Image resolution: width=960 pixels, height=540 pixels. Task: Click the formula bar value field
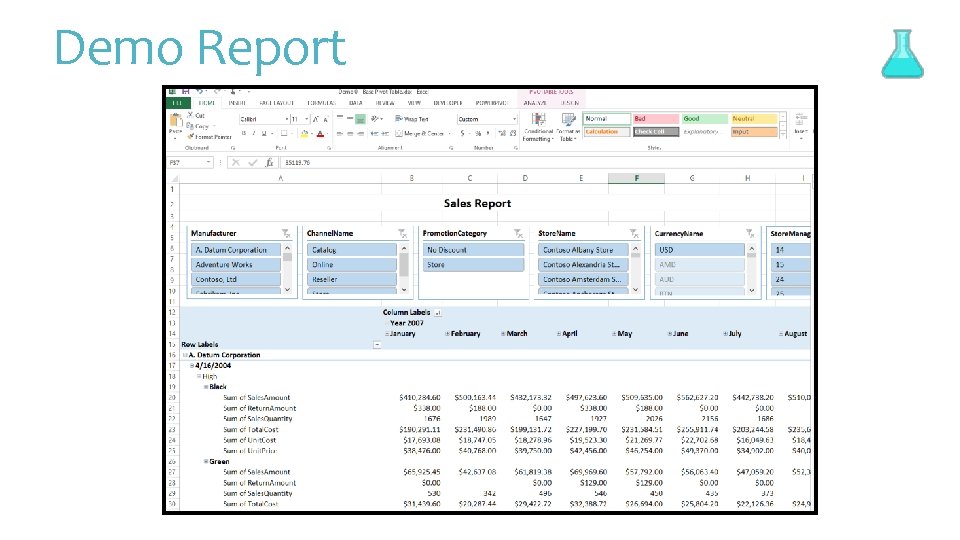546,162
